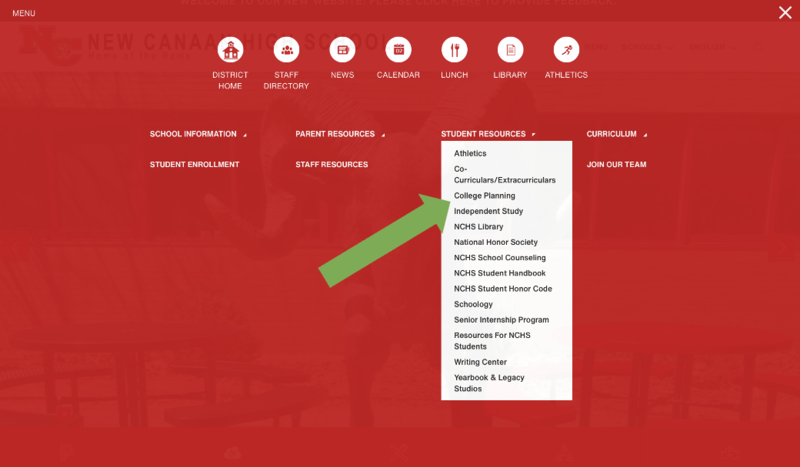The height and width of the screenshot is (468, 800).
Task: Go to Student Enrollment link
Action: 194,164
